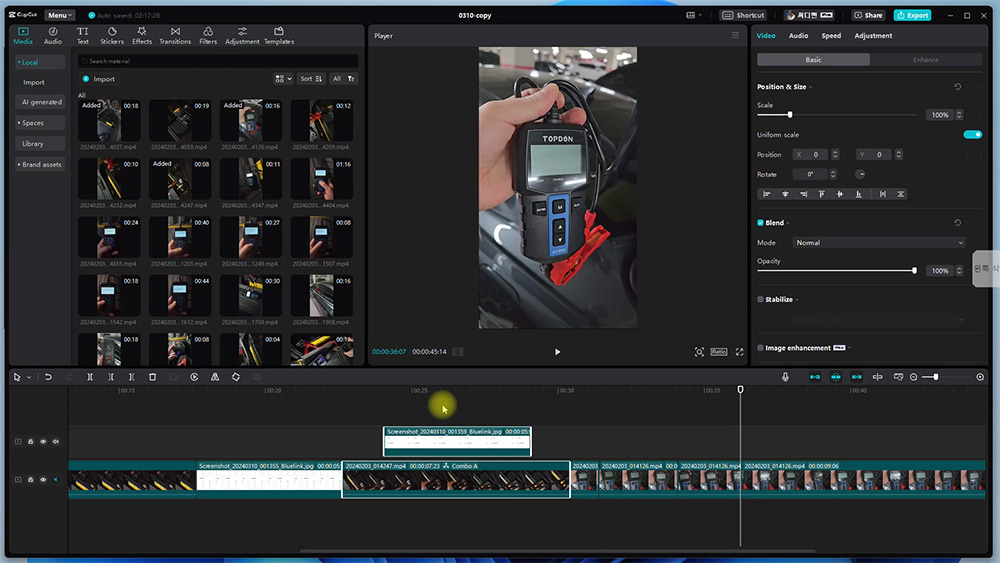
Task: Click the Rotate icon in timeline toolbar
Action: pyautogui.click(x=236, y=377)
